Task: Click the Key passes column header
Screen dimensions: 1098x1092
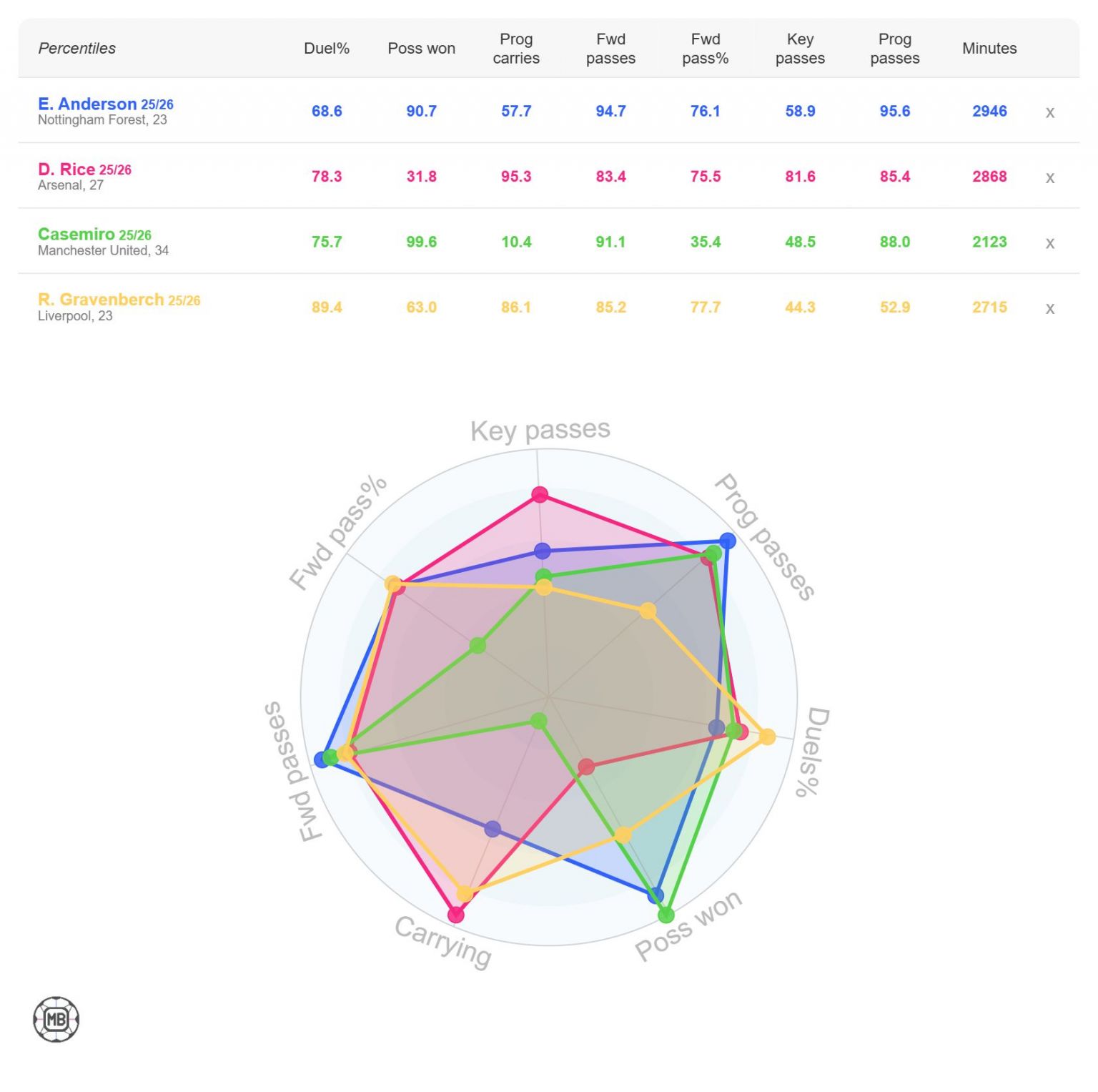Action: tap(800, 49)
